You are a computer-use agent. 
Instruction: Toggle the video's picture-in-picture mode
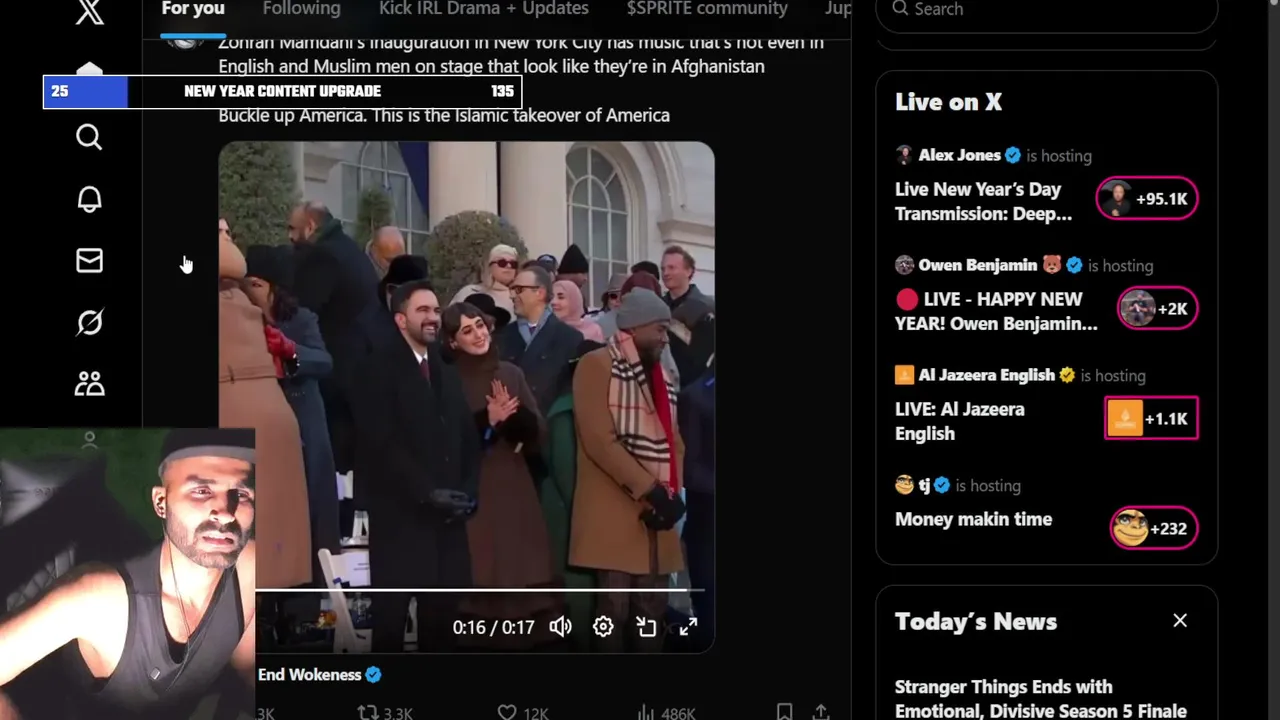point(646,627)
